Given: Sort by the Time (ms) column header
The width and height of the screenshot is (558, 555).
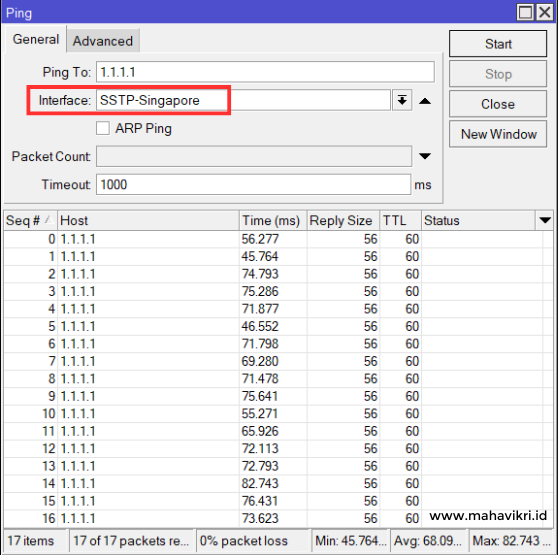Looking at the screenshot, I should point(273,221).
